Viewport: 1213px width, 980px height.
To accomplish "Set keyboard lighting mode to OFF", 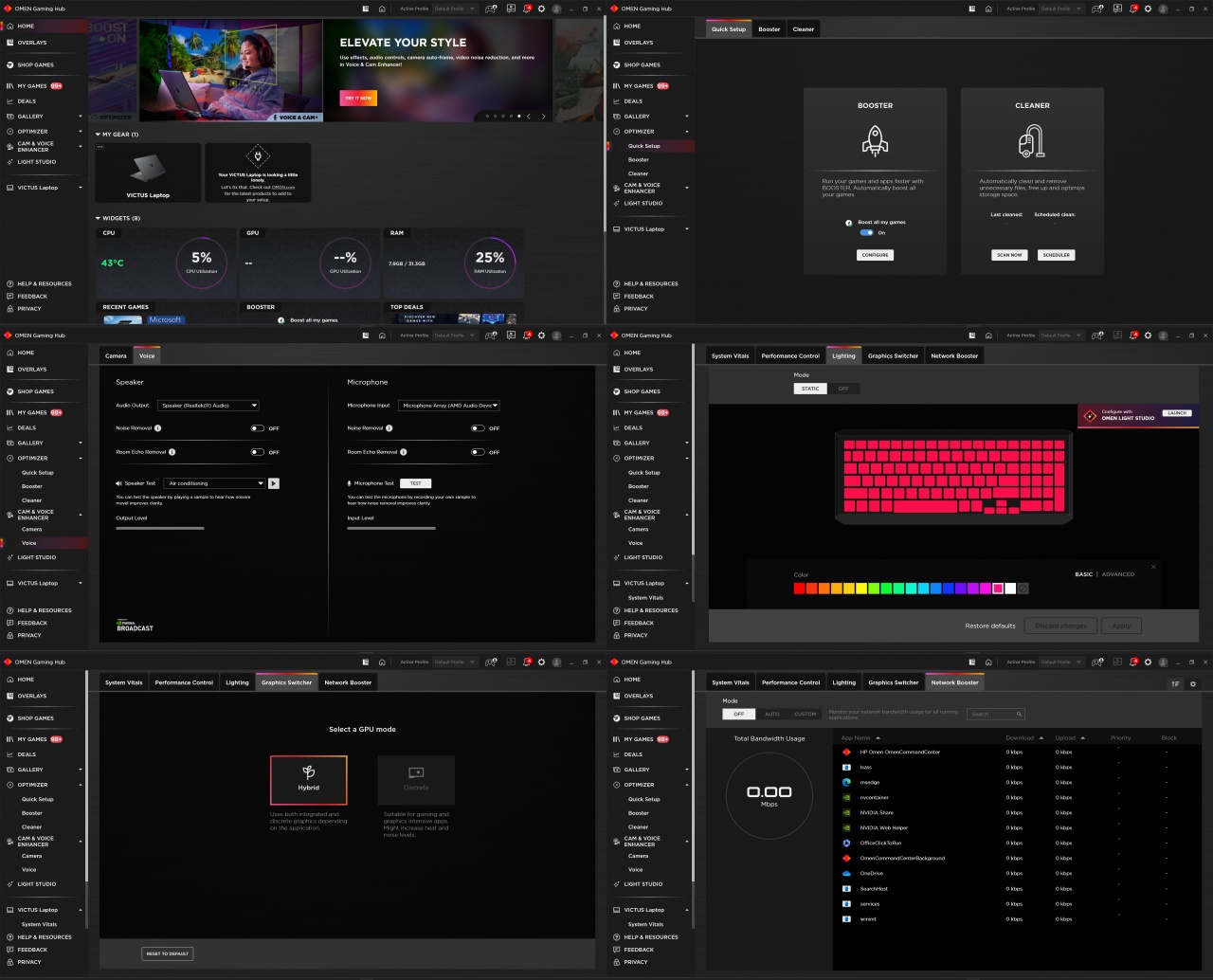I will pyautogui.click(x=843, y=389).
